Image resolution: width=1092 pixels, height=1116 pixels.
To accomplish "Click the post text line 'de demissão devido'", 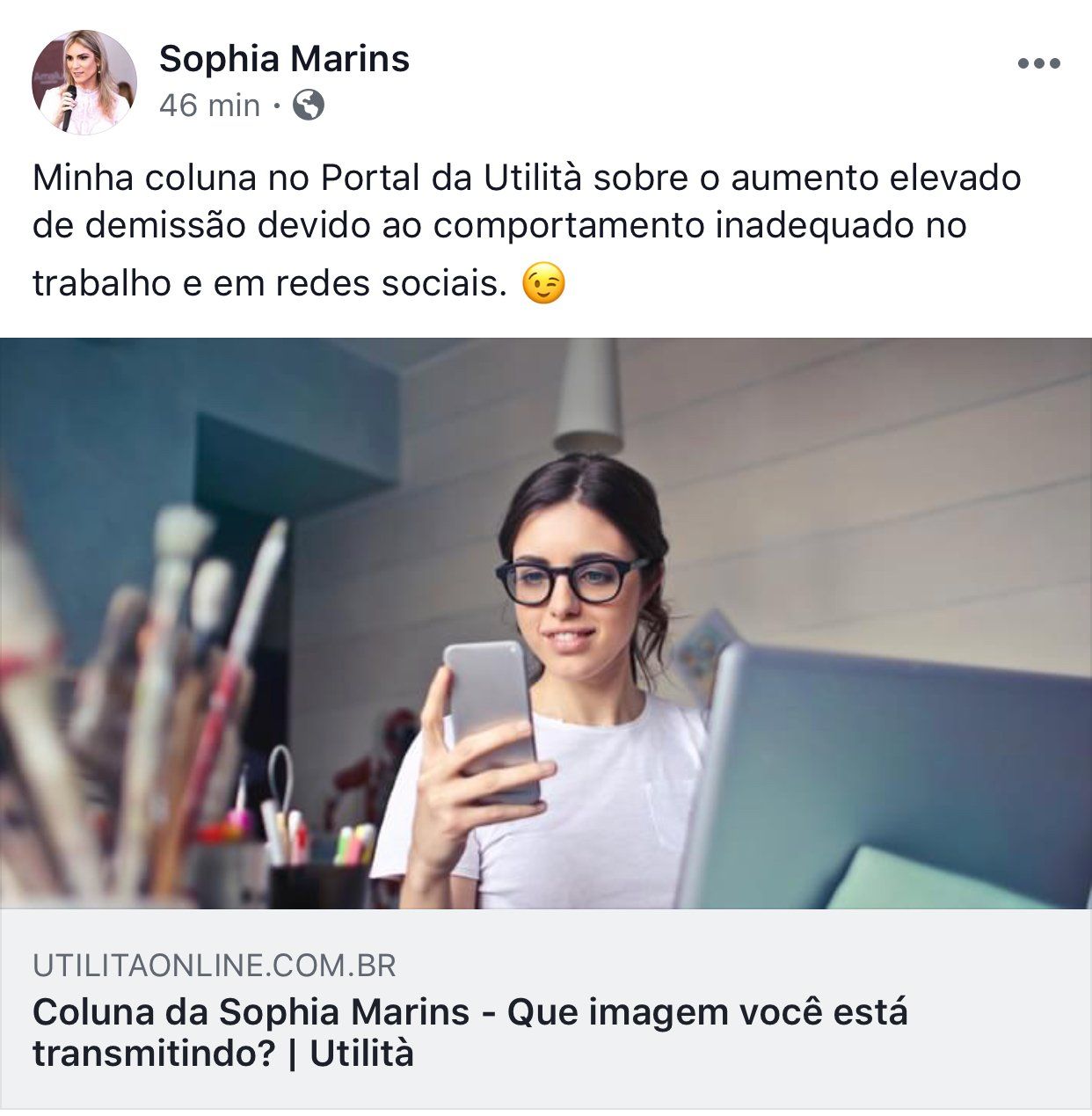I will pos(499,226).
